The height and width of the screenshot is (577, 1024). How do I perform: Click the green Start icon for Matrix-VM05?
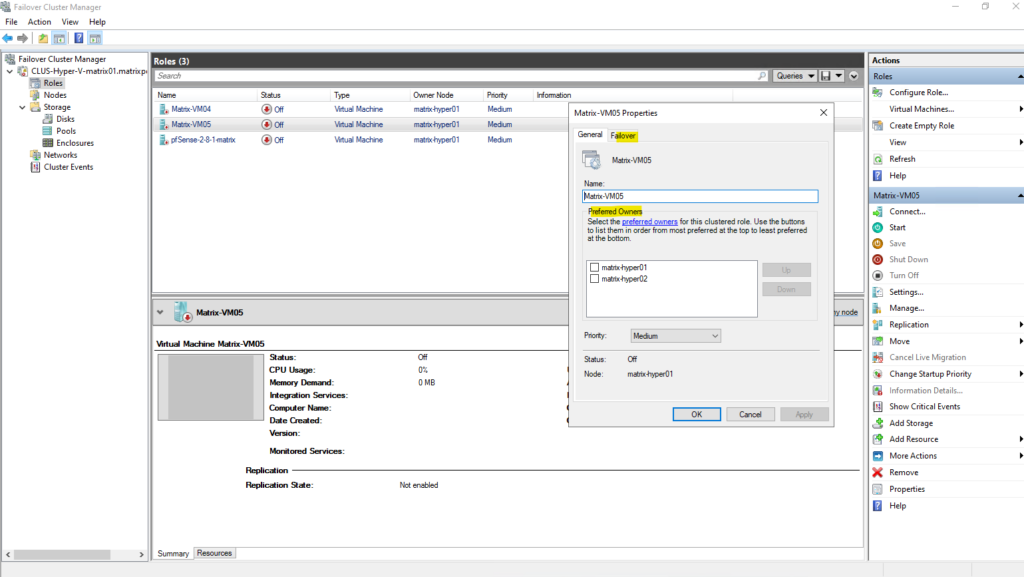(877, 228)
